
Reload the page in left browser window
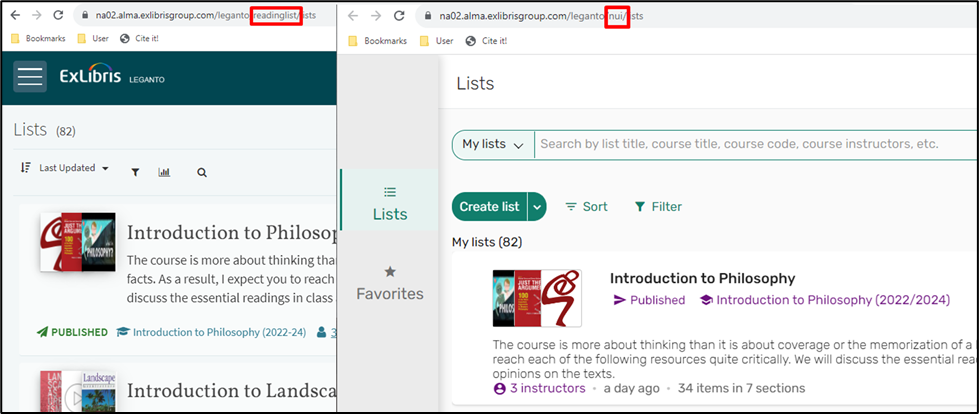58,16
